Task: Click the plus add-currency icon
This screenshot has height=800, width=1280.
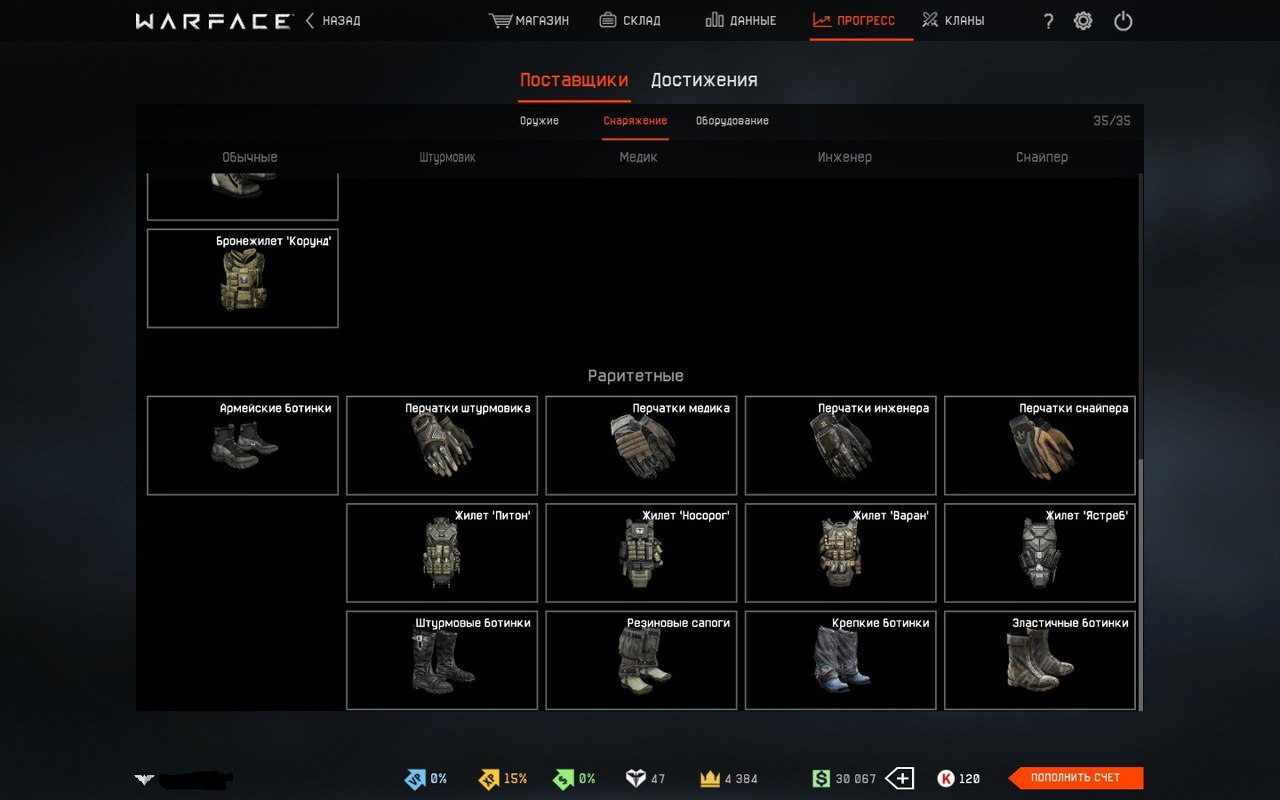Action: [899, 778]
